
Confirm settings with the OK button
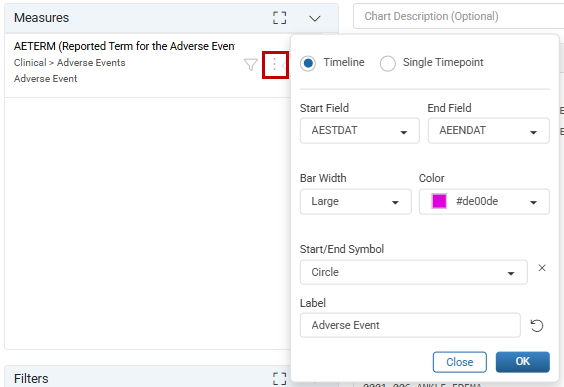pos(523,362)
